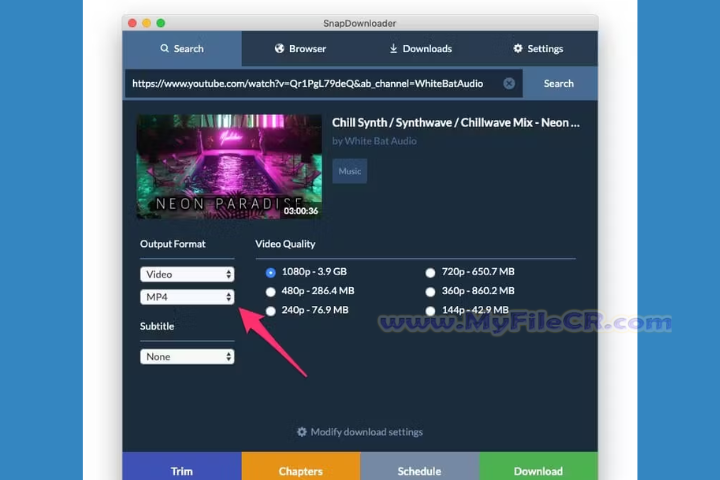The height and width of the screenshot is (480, 720).
Task: Click gear icon beside Modify download settings
Action: pyautogui.click(x=301, y=432)
